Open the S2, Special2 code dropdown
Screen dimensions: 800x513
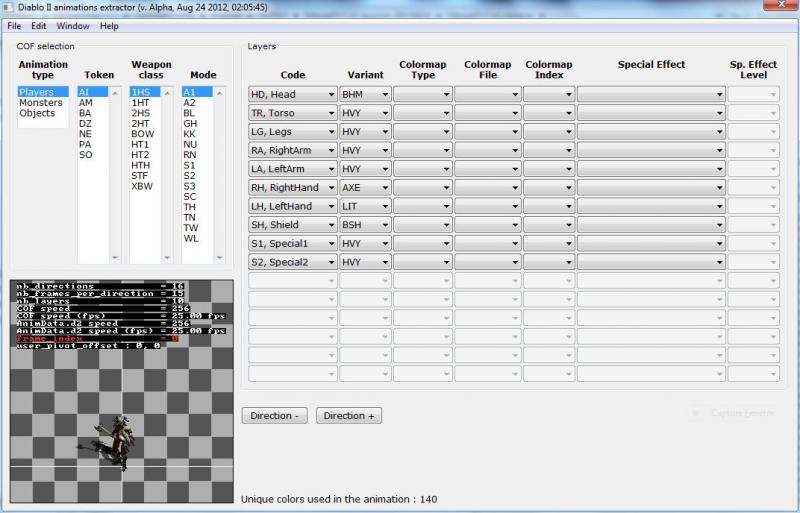click(293, 262)
